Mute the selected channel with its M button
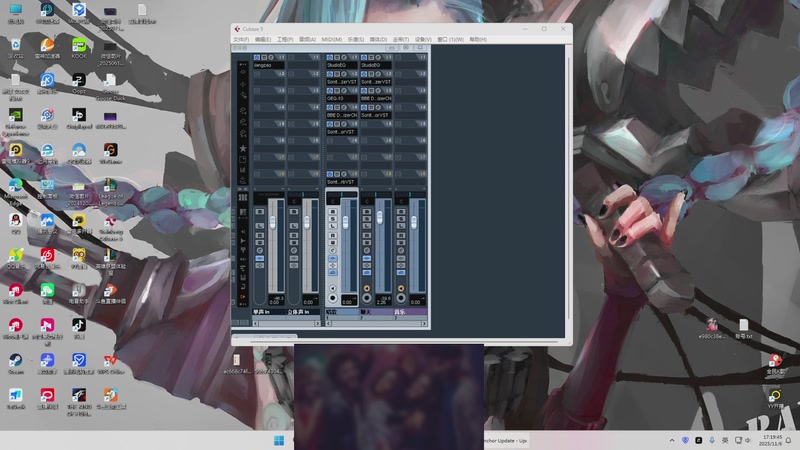Image resolution: width=800 pixels, height=450 pixels. (333, 211)
